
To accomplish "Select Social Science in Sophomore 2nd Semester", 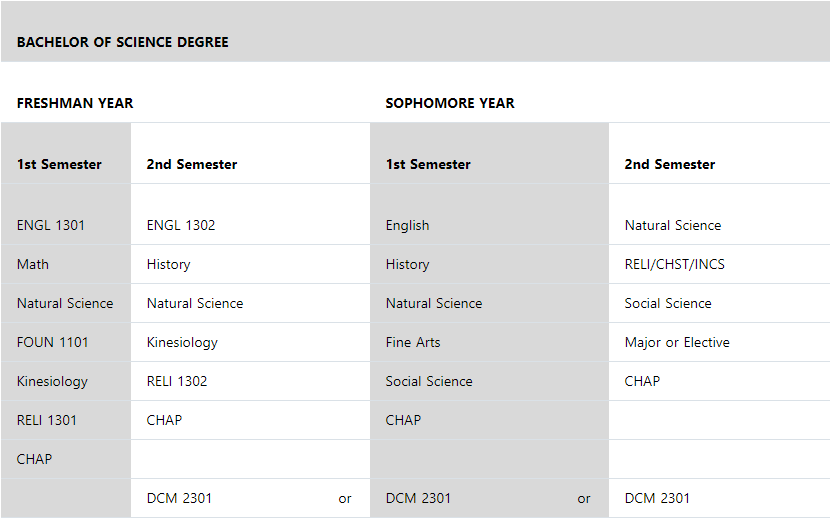I will coord(668,303).
